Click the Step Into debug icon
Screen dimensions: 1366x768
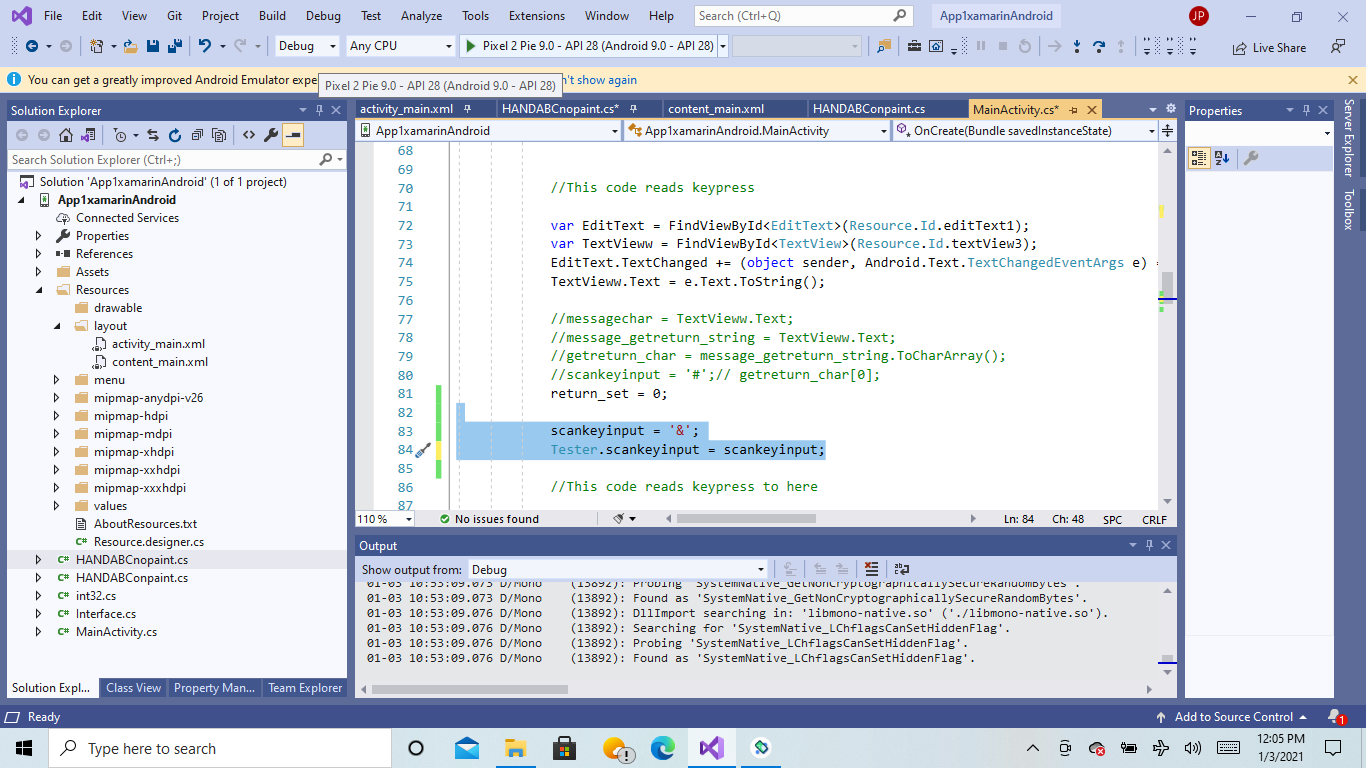coord(1076,46)
